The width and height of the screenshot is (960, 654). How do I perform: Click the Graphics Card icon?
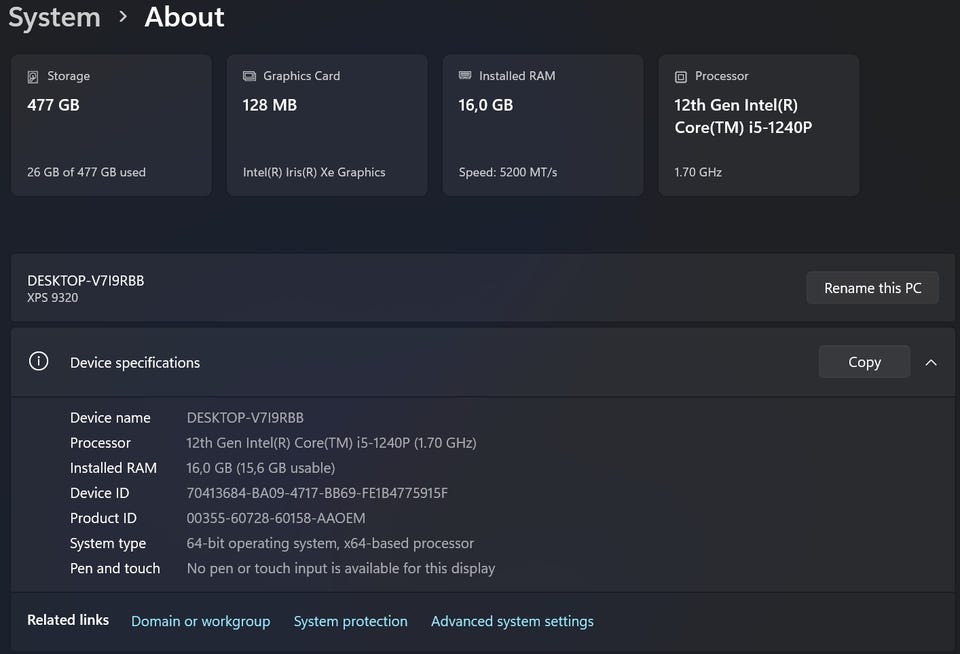[249, 76]
